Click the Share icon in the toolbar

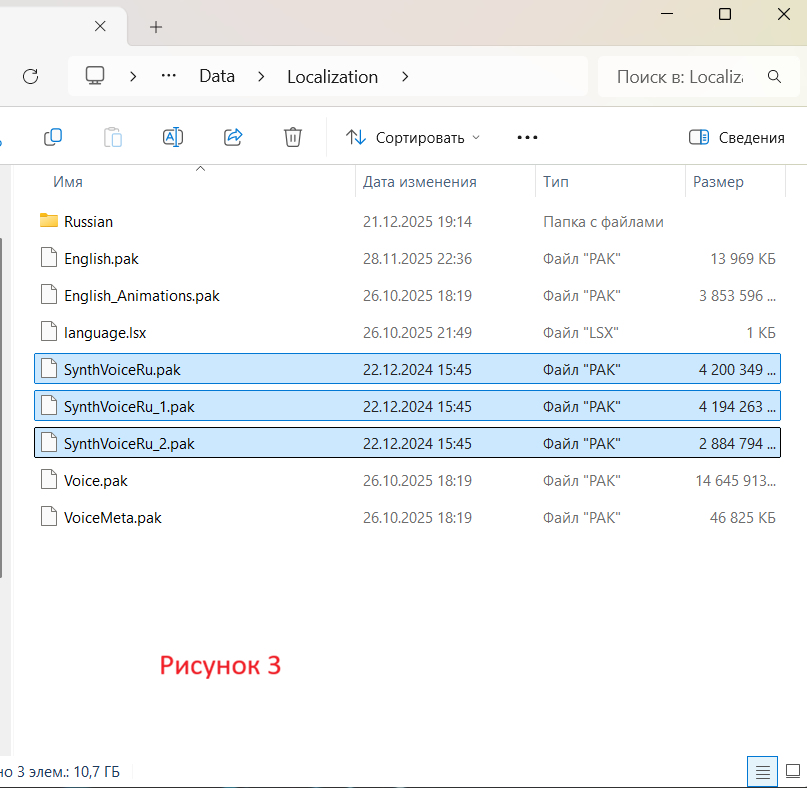[233, 137]
